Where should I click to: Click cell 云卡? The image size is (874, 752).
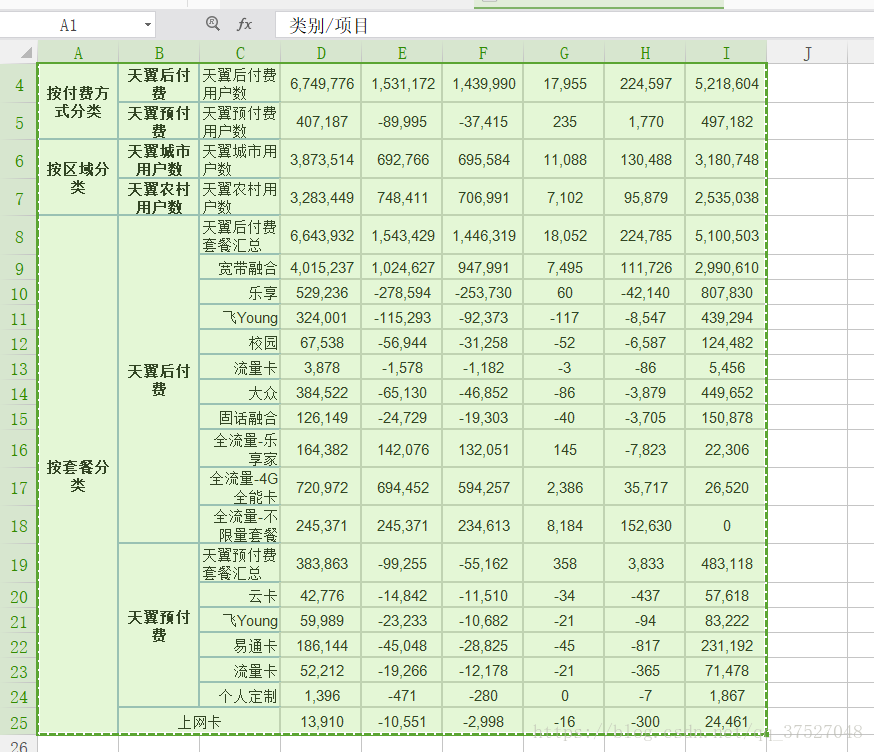click(x=240, y=595)
